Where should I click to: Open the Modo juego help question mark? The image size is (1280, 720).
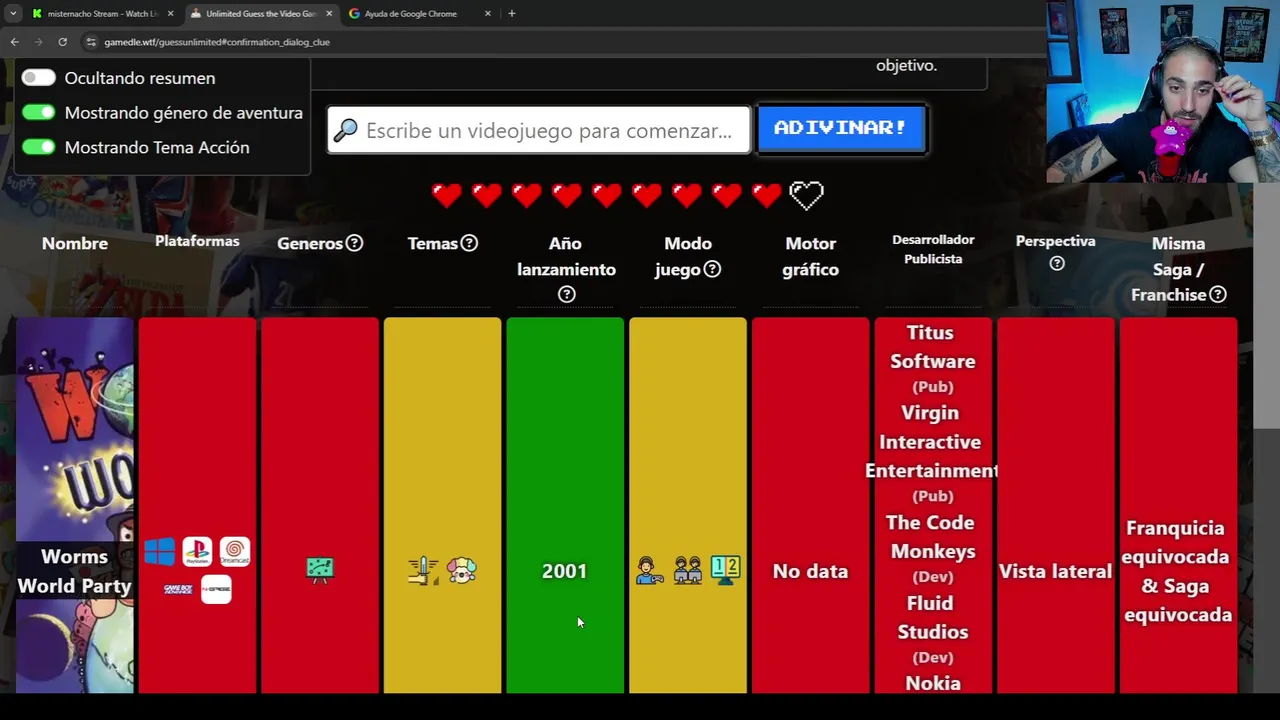coord(712,269)
